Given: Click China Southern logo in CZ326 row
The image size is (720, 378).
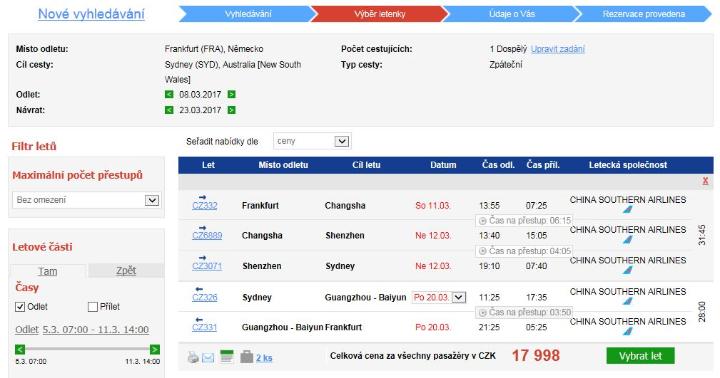Looking at the screenshot, I should pos(628,301).
